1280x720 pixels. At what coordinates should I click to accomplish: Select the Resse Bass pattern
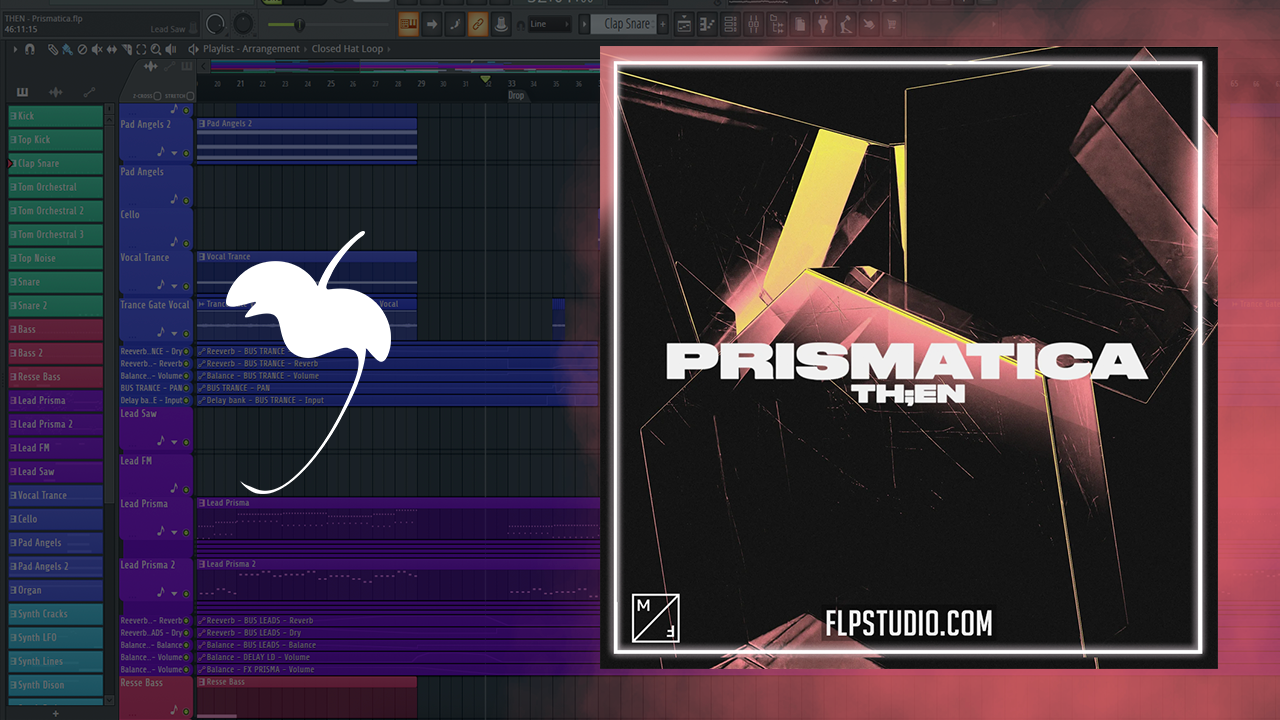tap(55, 377)
